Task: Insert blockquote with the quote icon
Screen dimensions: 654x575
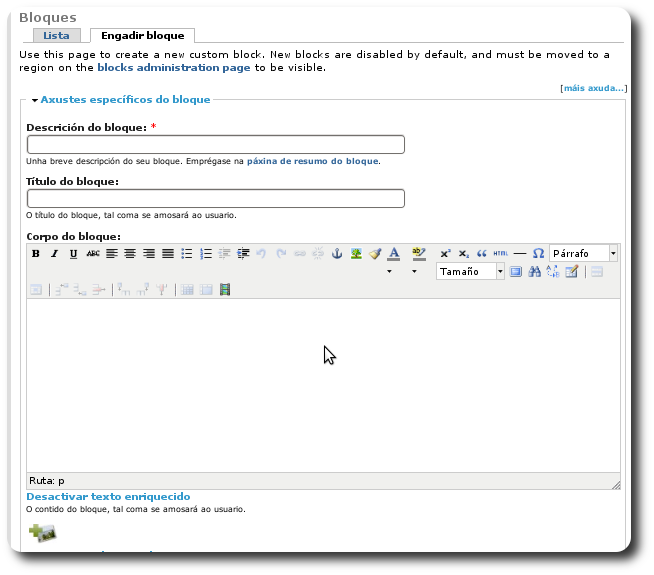Action: click(x=482, y=254)
